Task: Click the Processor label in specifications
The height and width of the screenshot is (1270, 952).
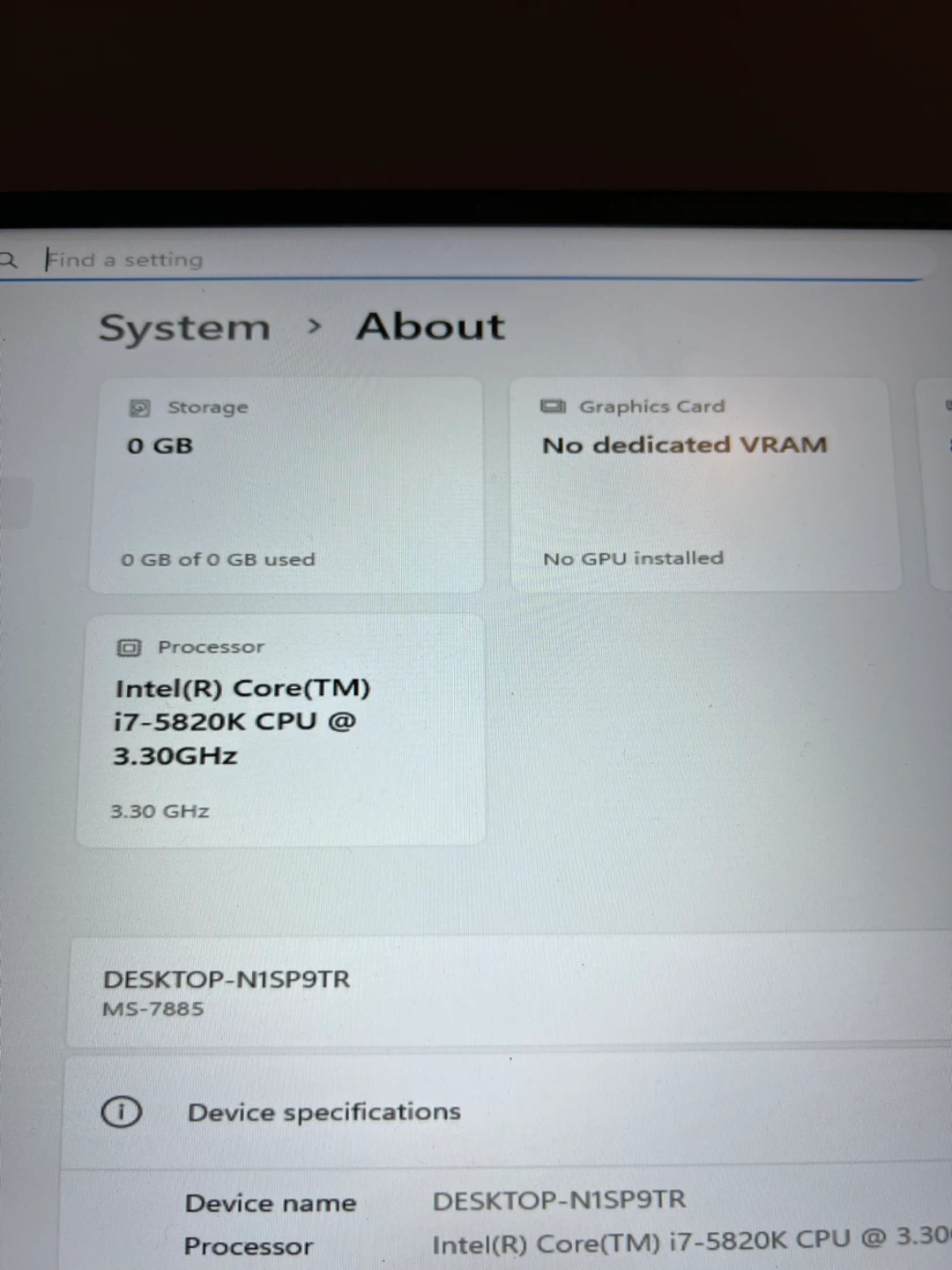Action: point(249,1246)
